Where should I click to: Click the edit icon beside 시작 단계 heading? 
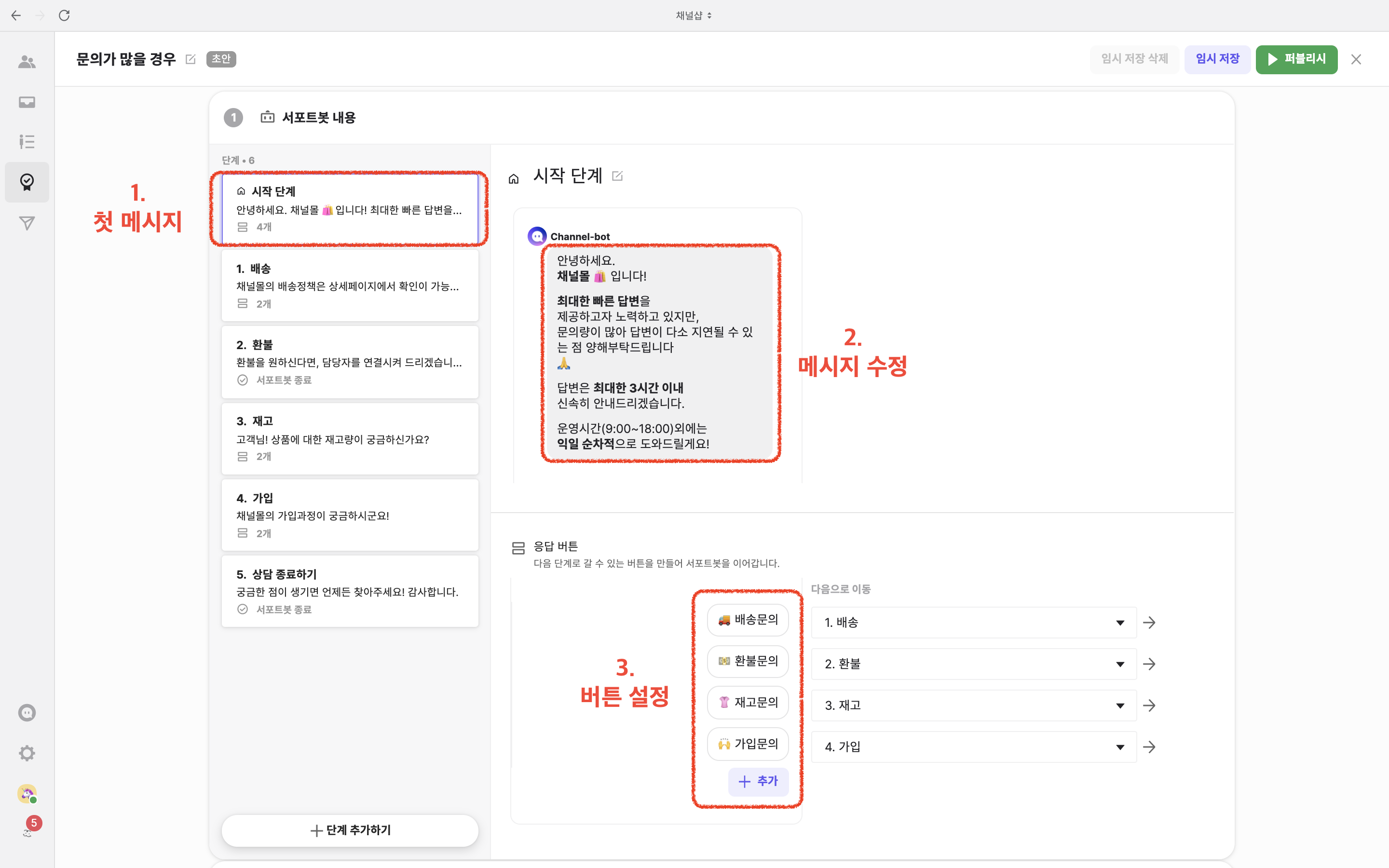click(618, 176)
